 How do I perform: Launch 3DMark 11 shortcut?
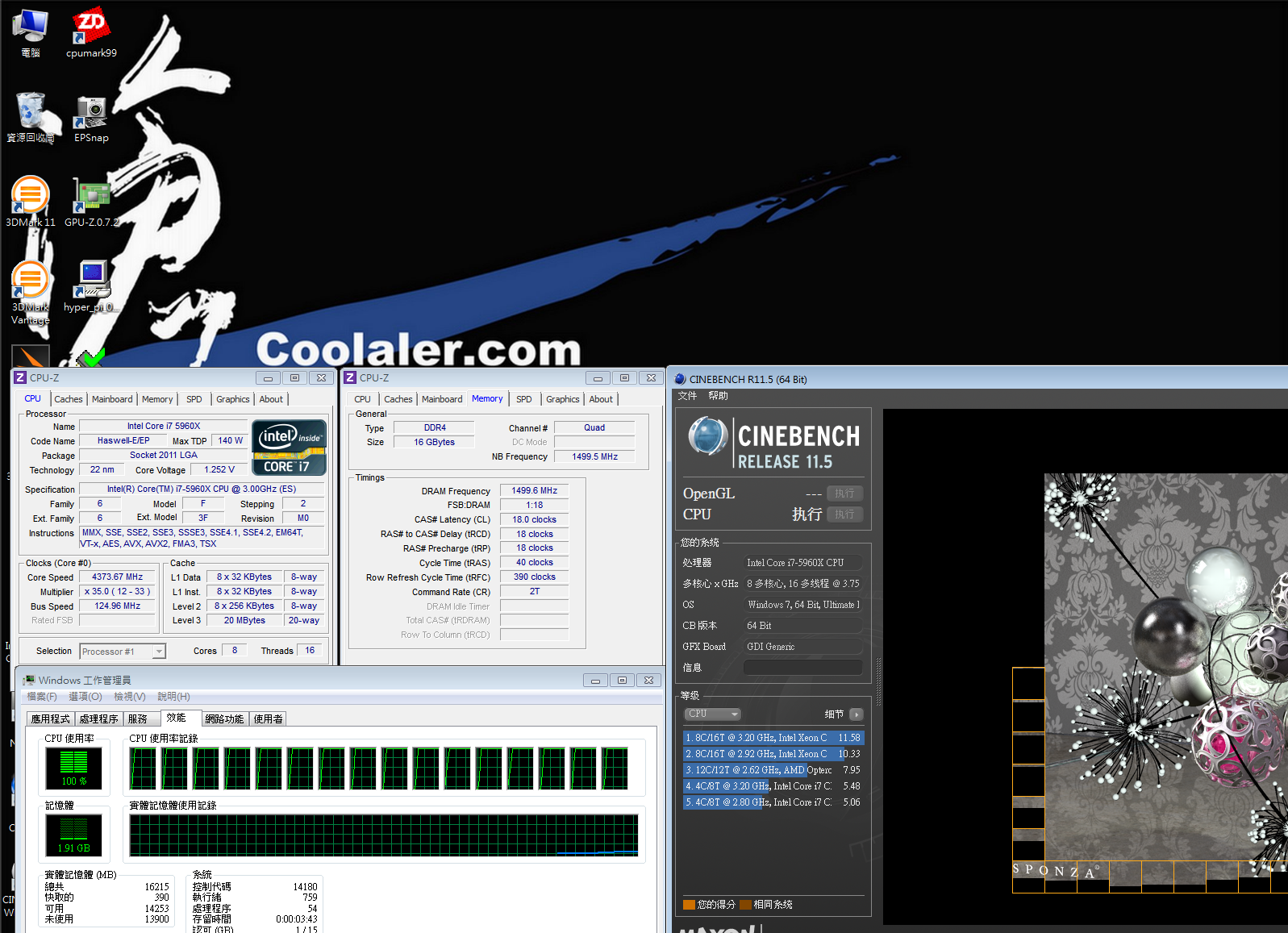(x=31, y=202)
